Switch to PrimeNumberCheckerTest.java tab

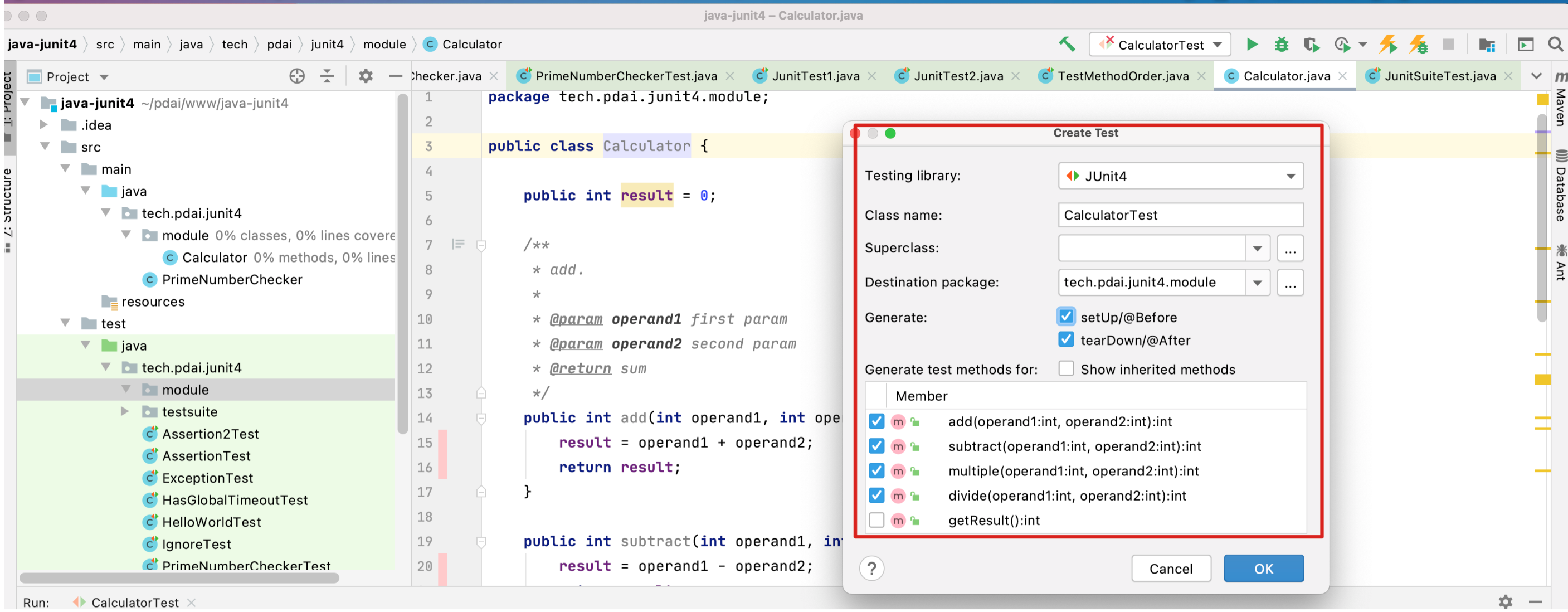(625, 76)
